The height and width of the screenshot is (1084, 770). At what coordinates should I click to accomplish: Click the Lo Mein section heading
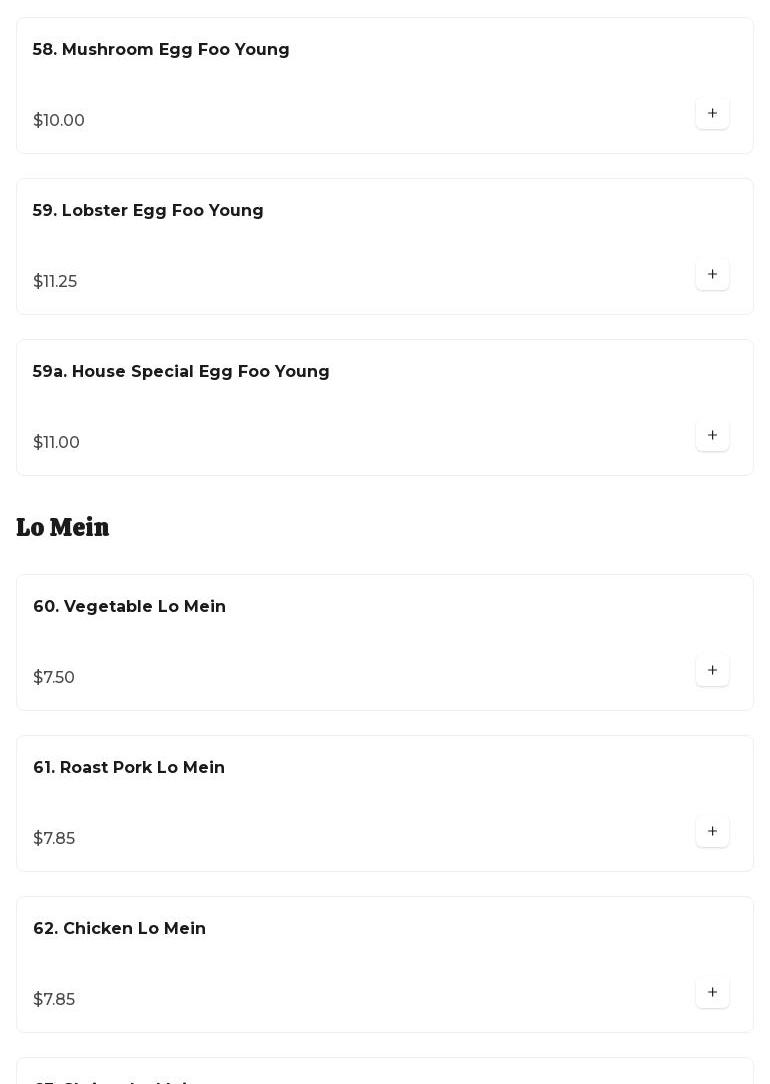pyautogui.click(x=63, y=527)
